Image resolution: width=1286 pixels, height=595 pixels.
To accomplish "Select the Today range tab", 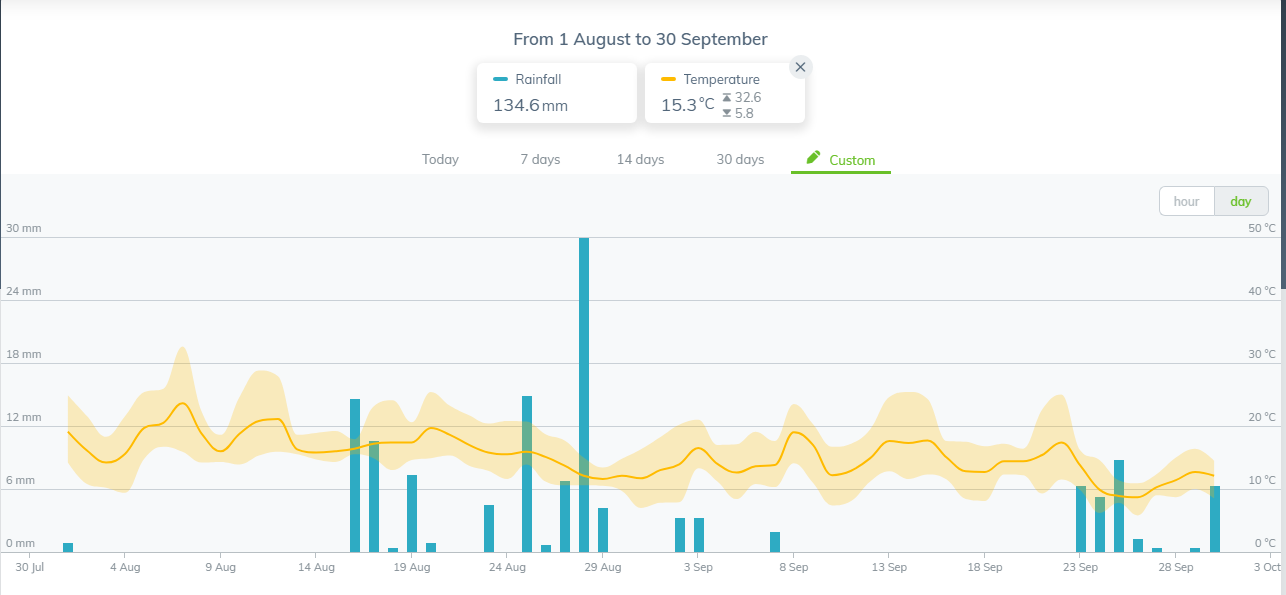I will click(440, 160).
